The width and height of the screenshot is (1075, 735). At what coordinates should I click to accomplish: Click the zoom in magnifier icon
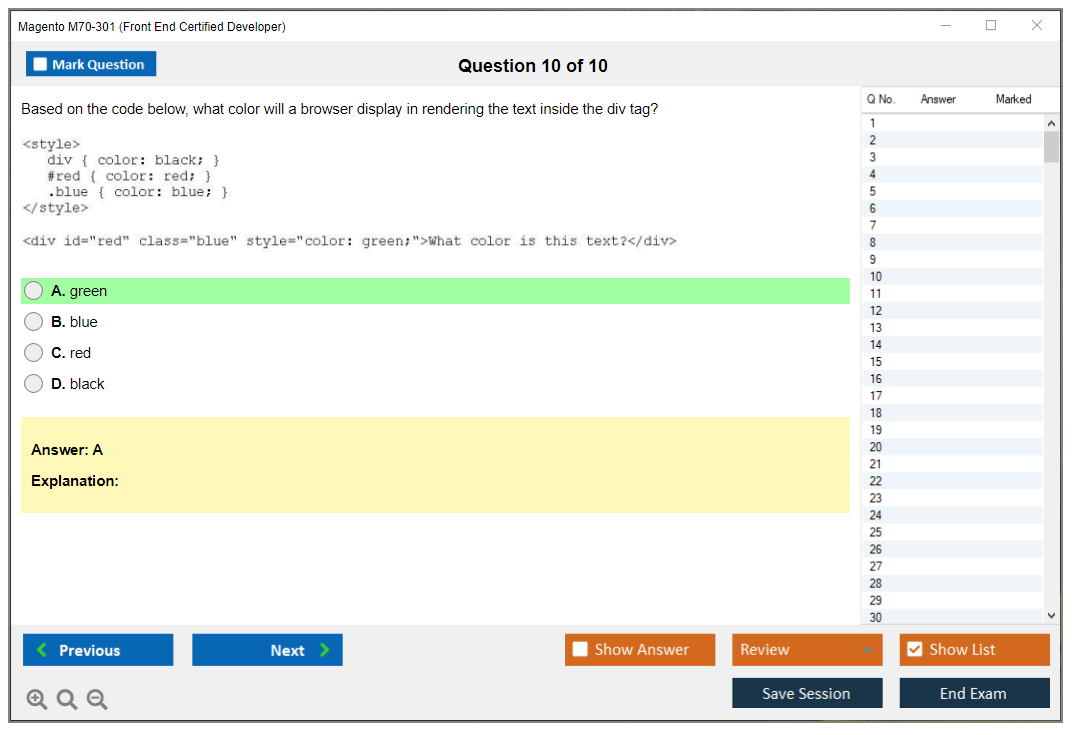point(37,700)
